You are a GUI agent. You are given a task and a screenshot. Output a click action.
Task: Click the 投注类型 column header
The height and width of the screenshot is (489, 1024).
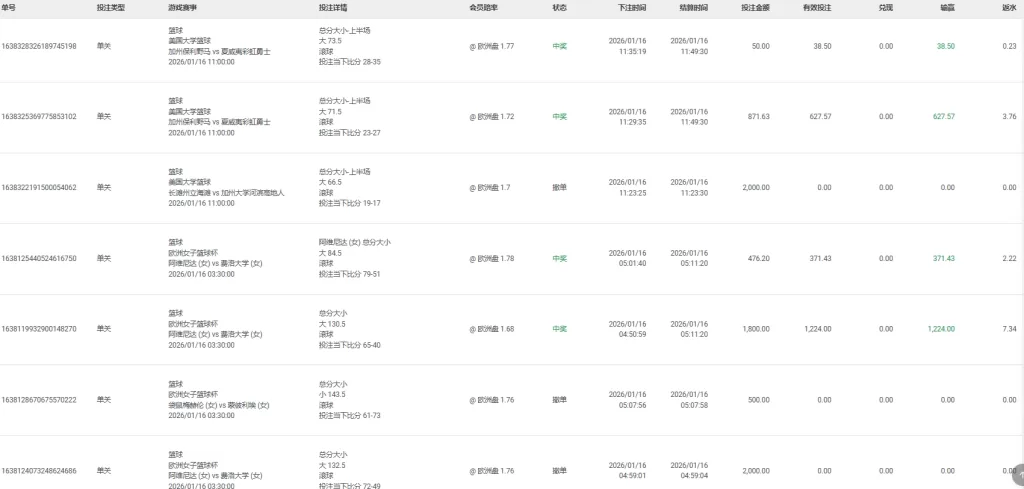[110, 7]
